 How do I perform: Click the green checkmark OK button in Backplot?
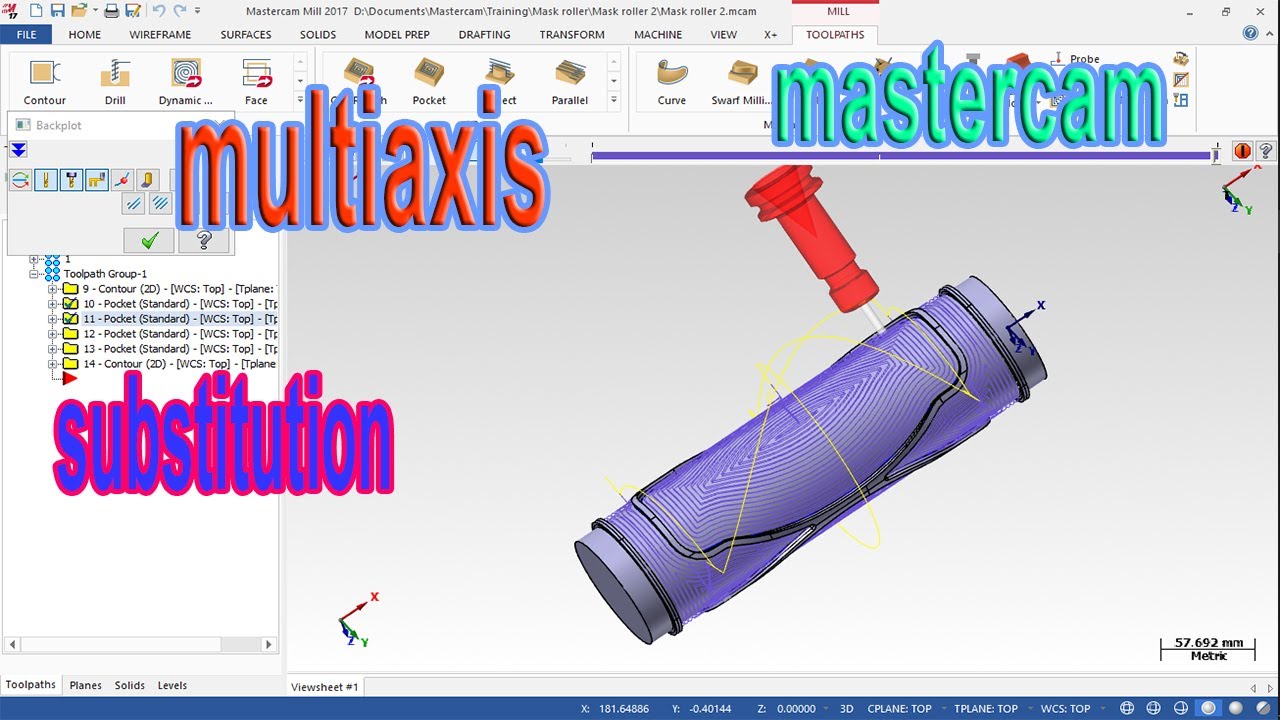point(149,240)
